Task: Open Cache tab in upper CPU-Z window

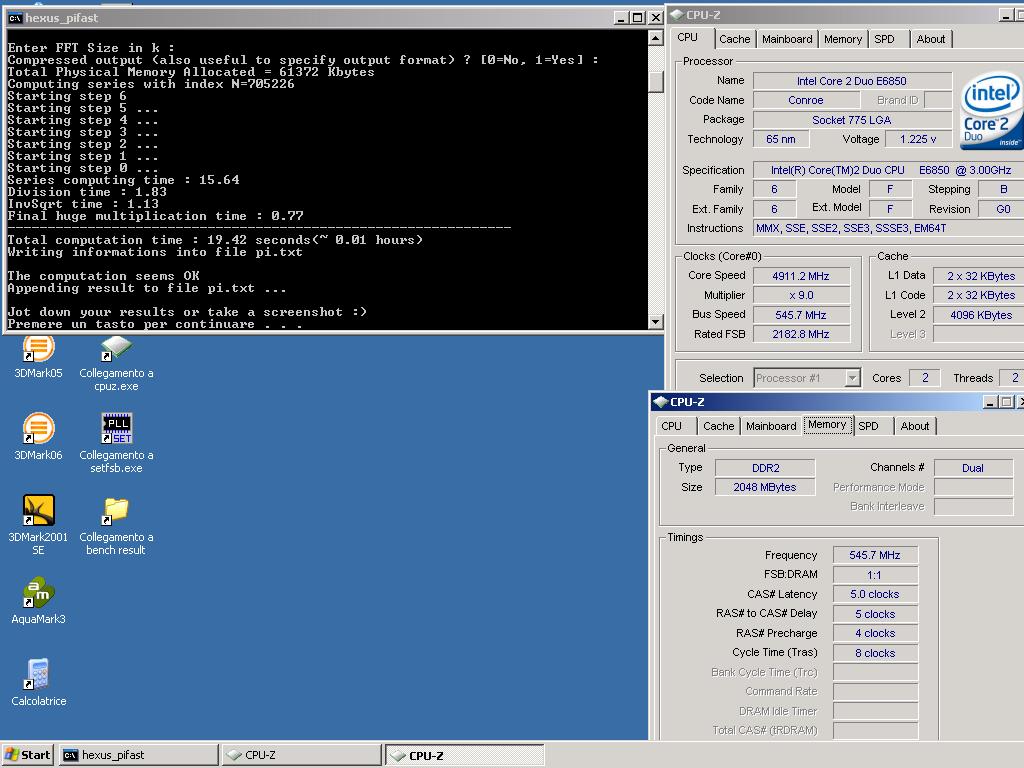Action: [x=735, y=39]
